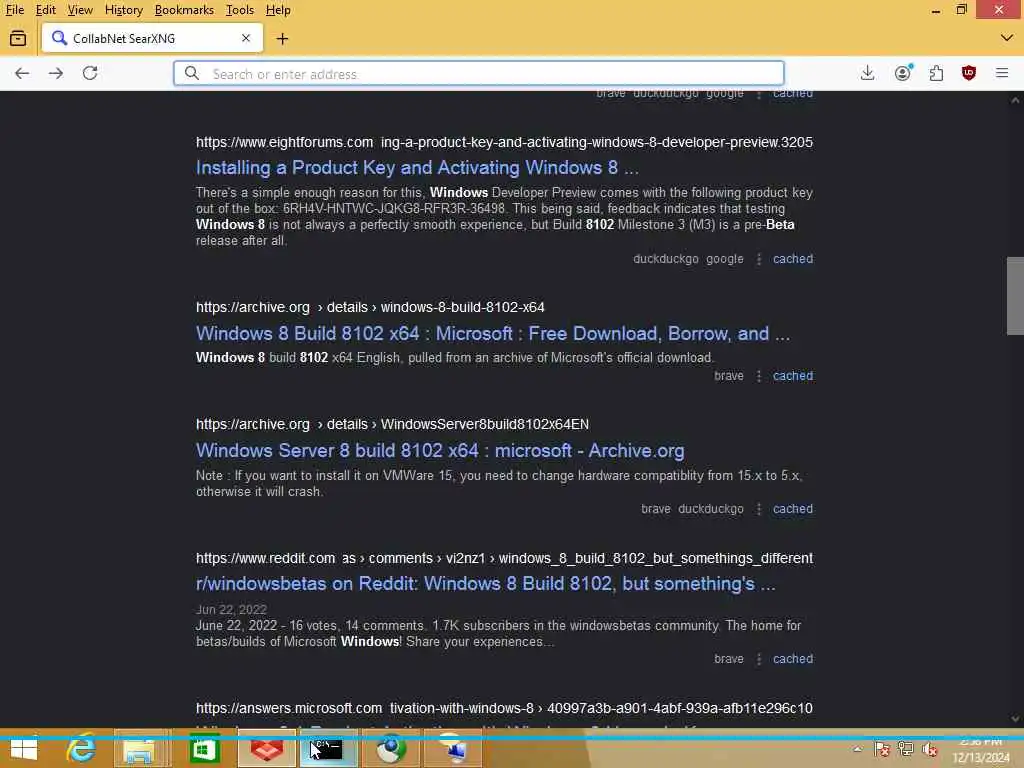Open the uBlock Origin shield icon
Viewport: 1024px width, 768px height.
click(968, 73)
